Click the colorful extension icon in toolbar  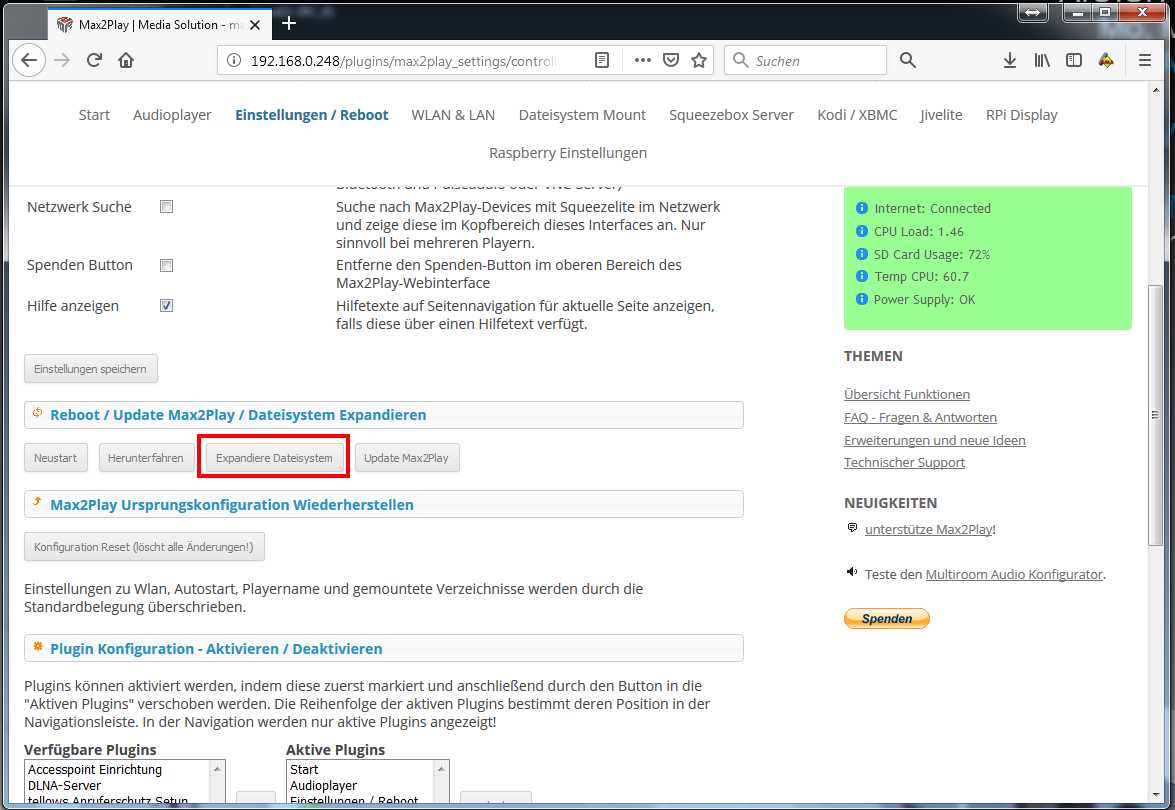click(x=1106, y=60)
